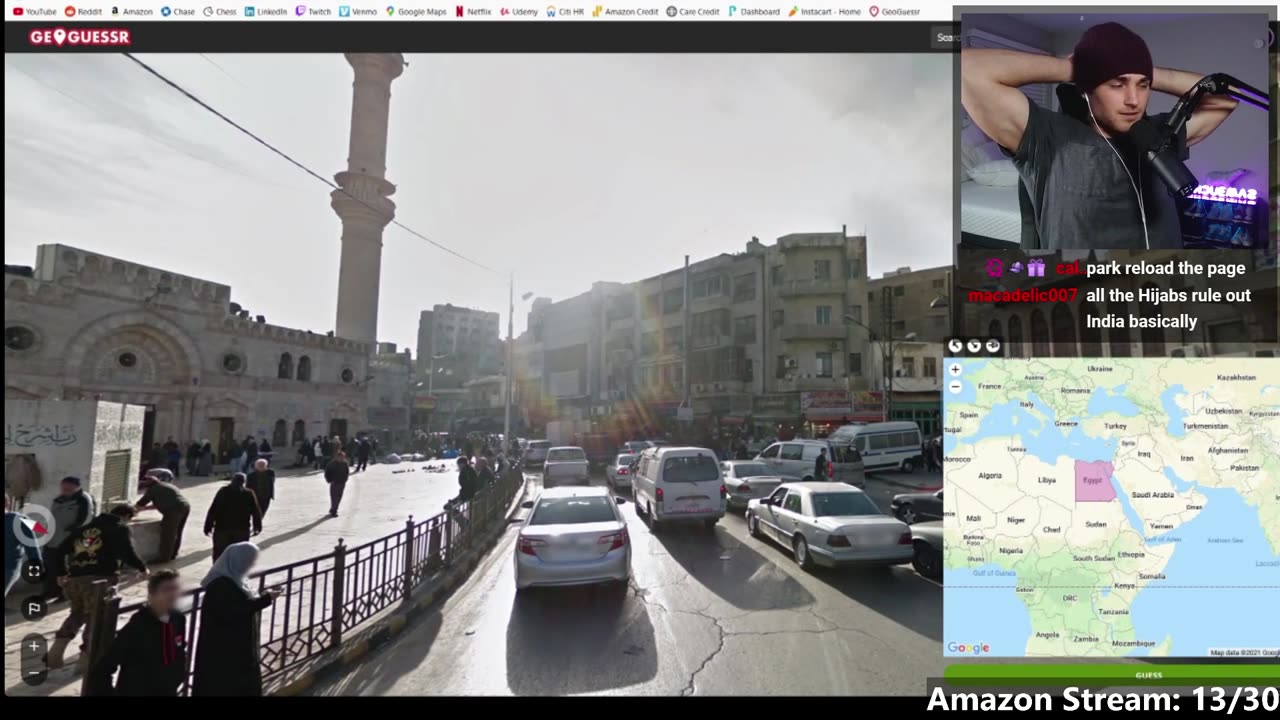Click the Search field in header
1280x720 pixels.
tap(944, 37)
